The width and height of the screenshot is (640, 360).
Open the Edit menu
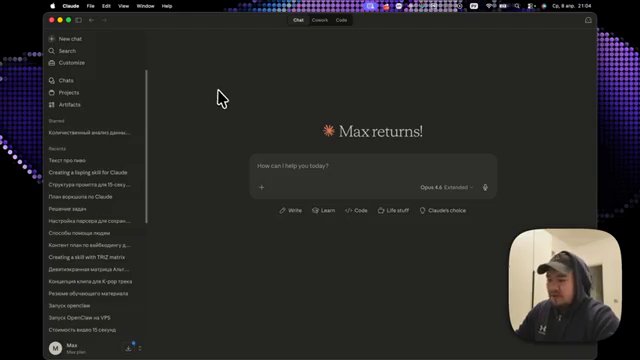point(106,6)
